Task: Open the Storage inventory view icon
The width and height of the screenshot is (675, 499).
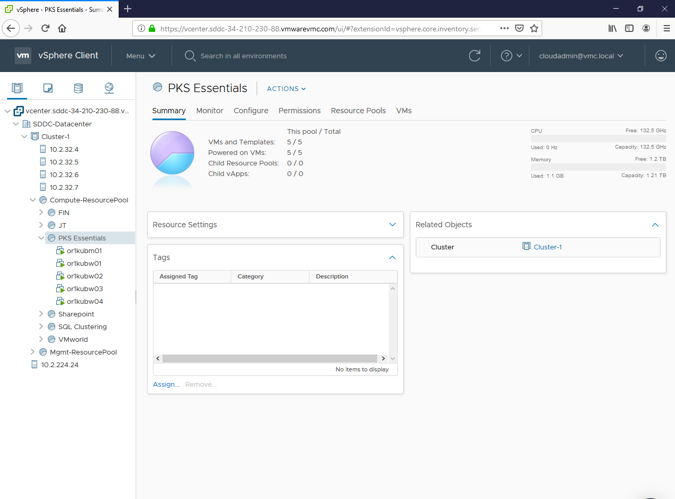Action: 78,88
